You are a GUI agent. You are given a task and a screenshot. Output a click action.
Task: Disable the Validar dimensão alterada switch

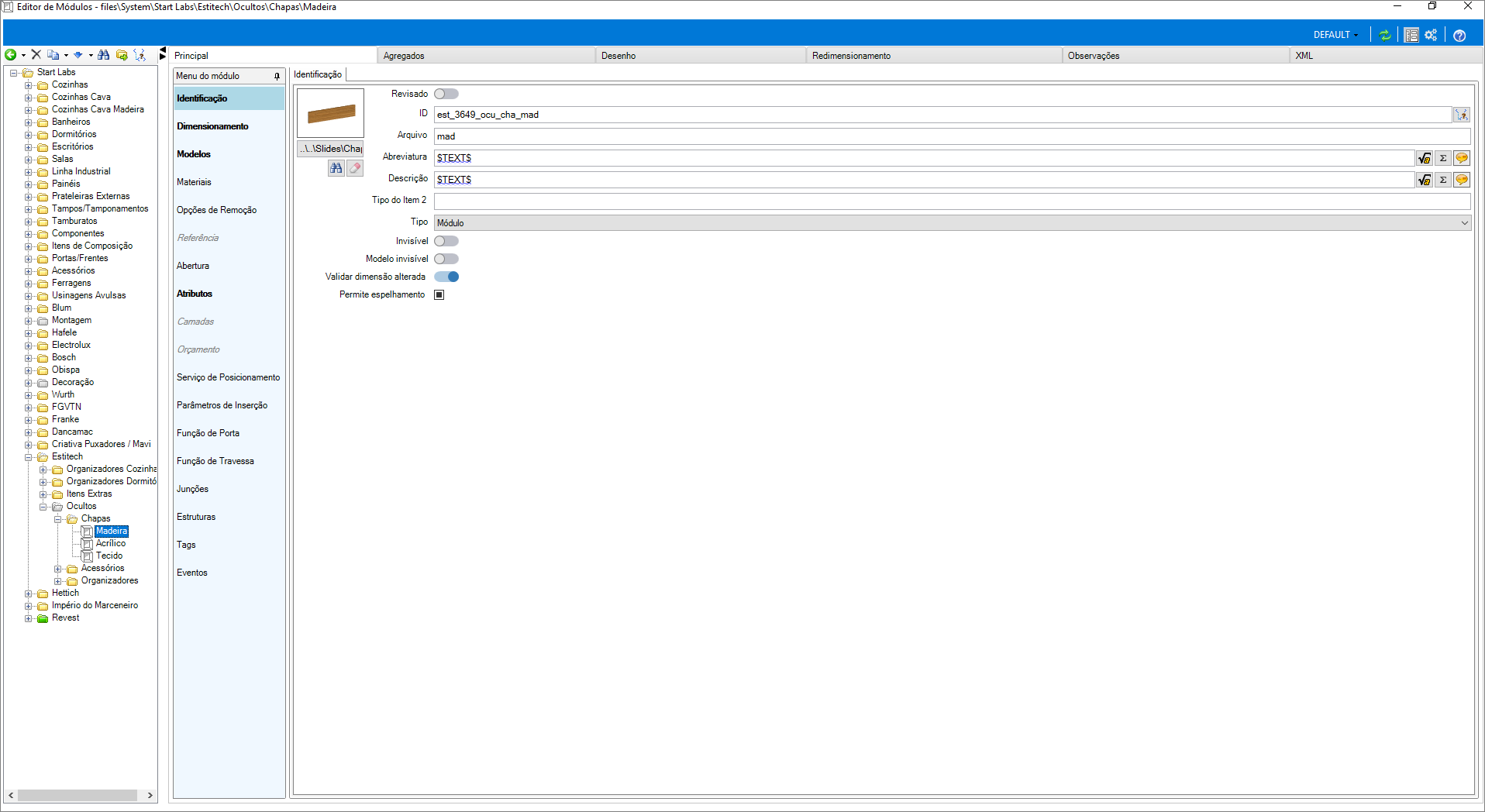(x=446, y=277)
